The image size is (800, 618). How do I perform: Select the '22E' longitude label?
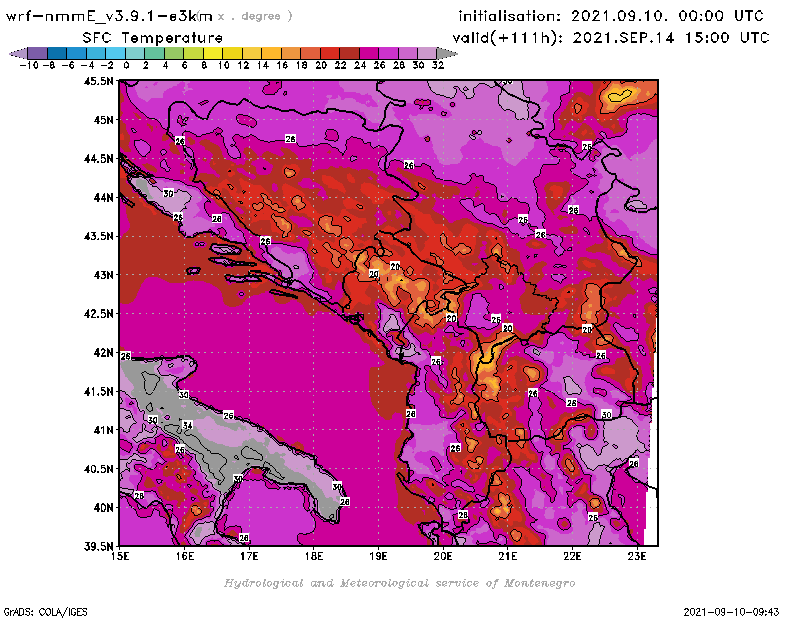[x=572, y=556]
